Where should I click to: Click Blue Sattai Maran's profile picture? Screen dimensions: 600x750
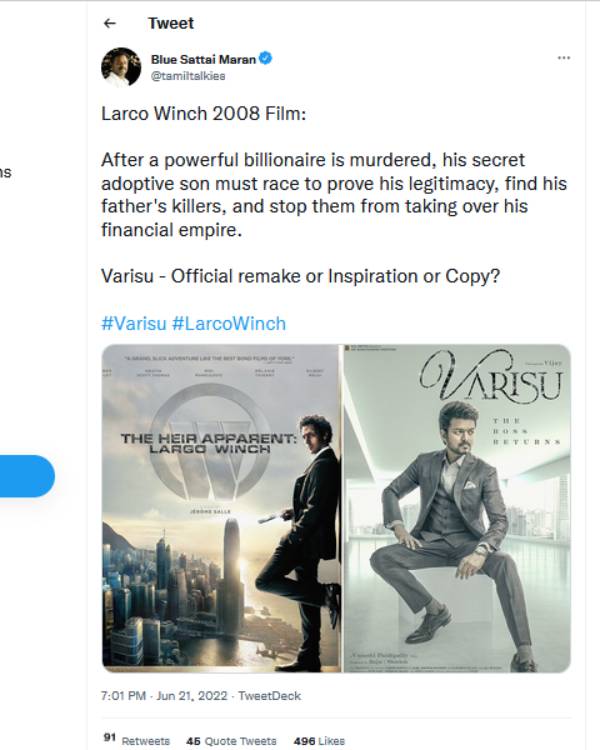121,67
